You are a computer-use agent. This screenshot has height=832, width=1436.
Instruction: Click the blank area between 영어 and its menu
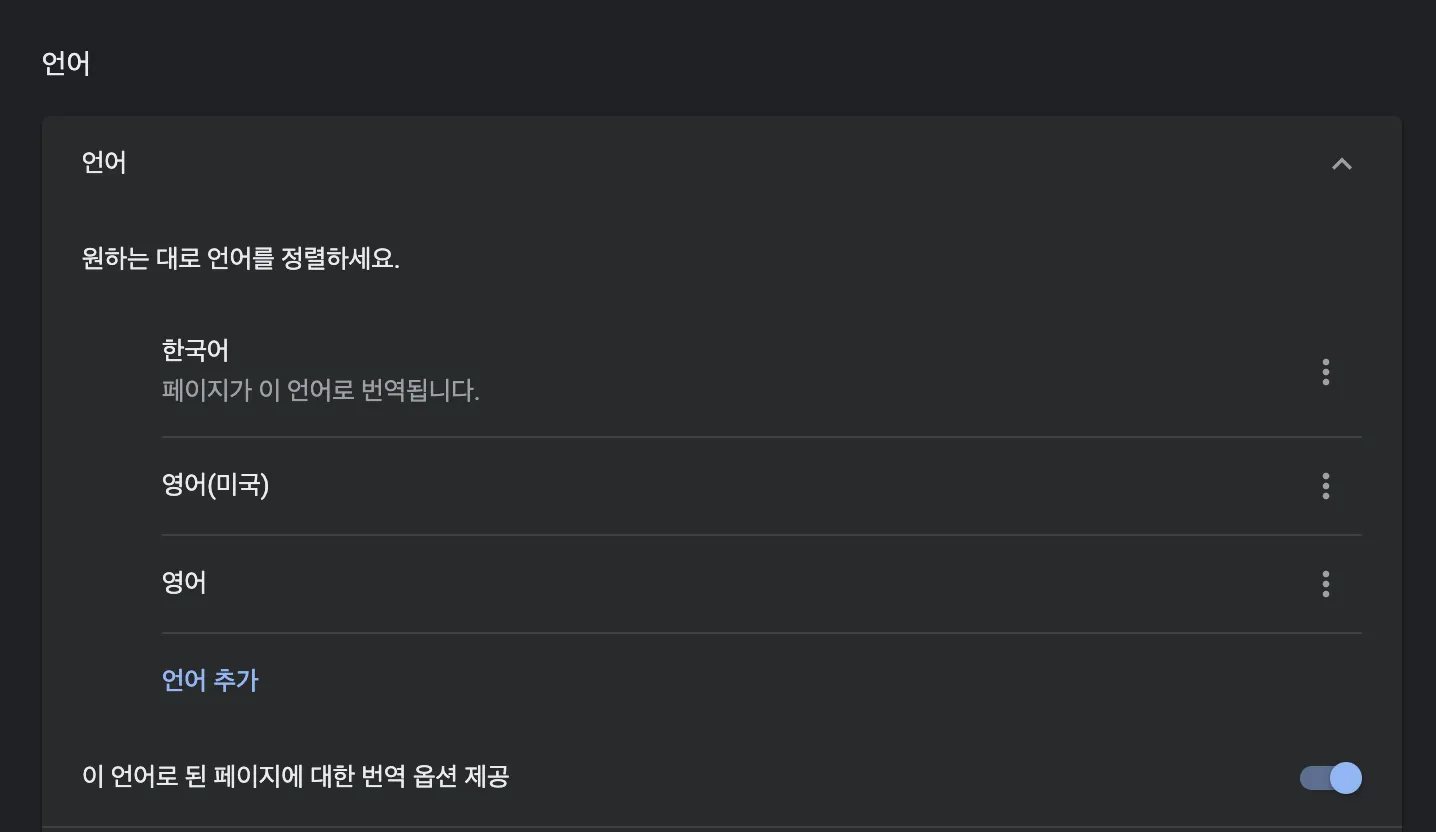point(760,584)
